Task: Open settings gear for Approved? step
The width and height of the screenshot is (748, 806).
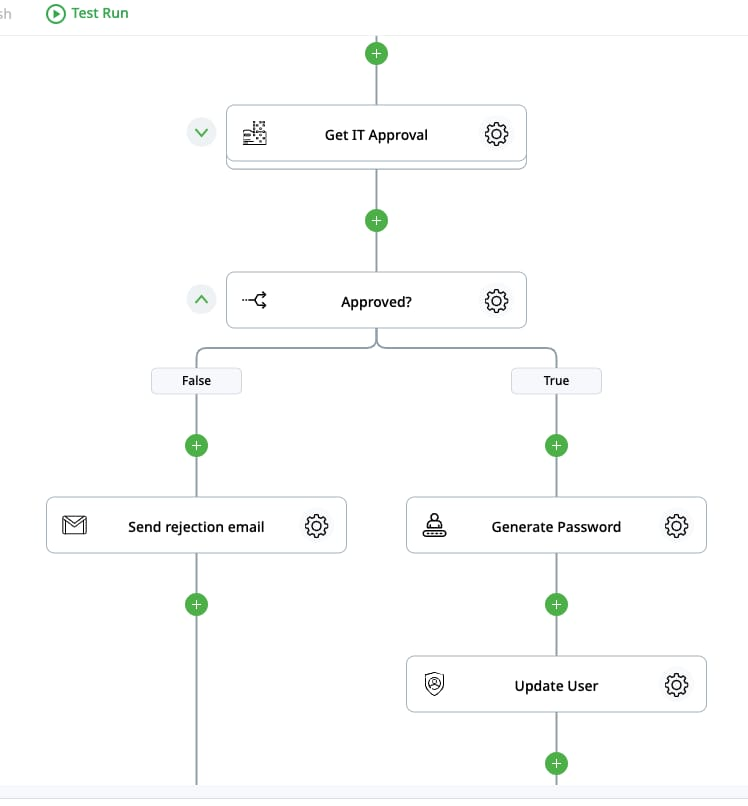Action: click(x=496, y=300)
